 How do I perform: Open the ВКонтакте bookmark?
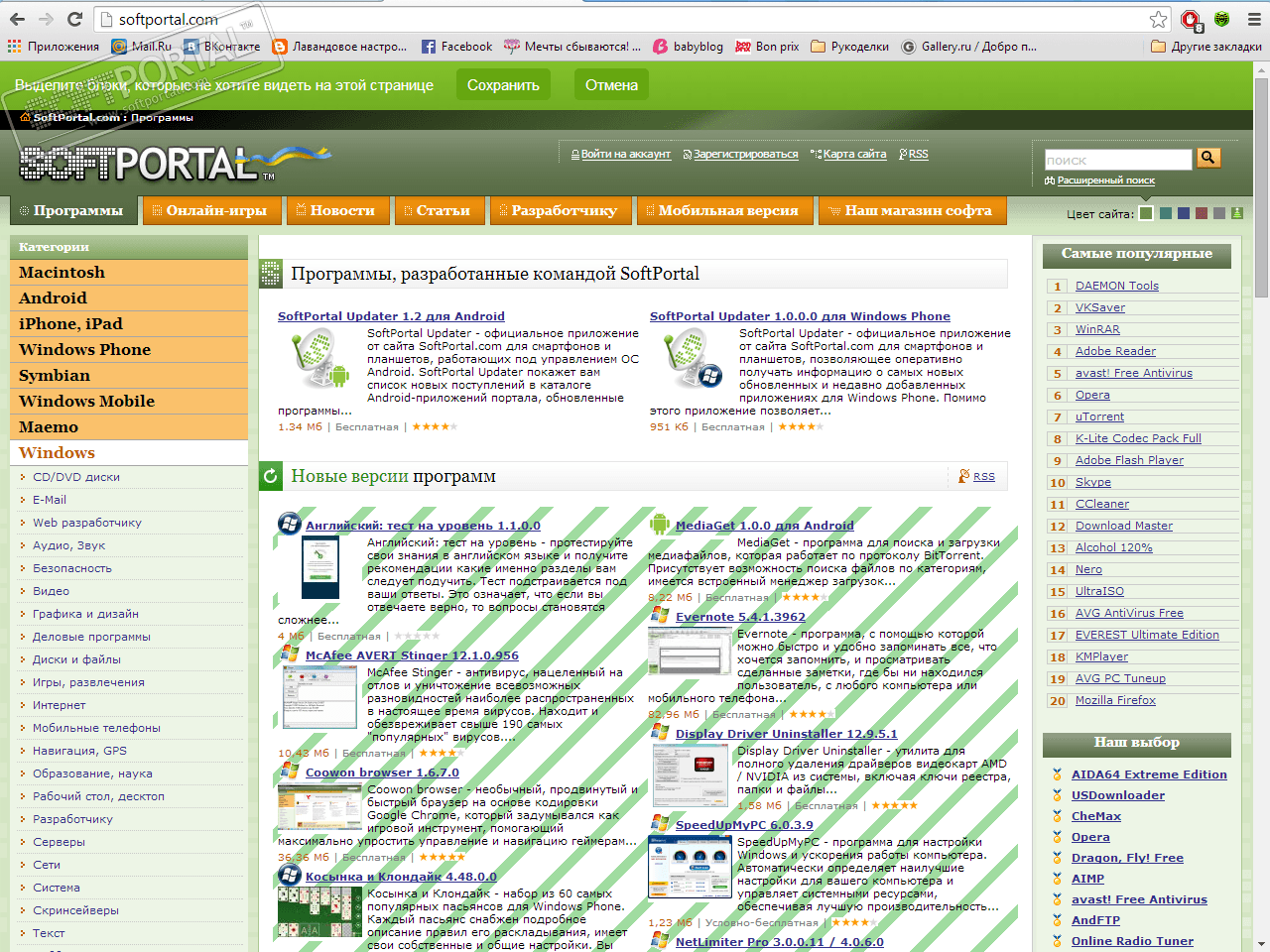(x=222, y=47)
